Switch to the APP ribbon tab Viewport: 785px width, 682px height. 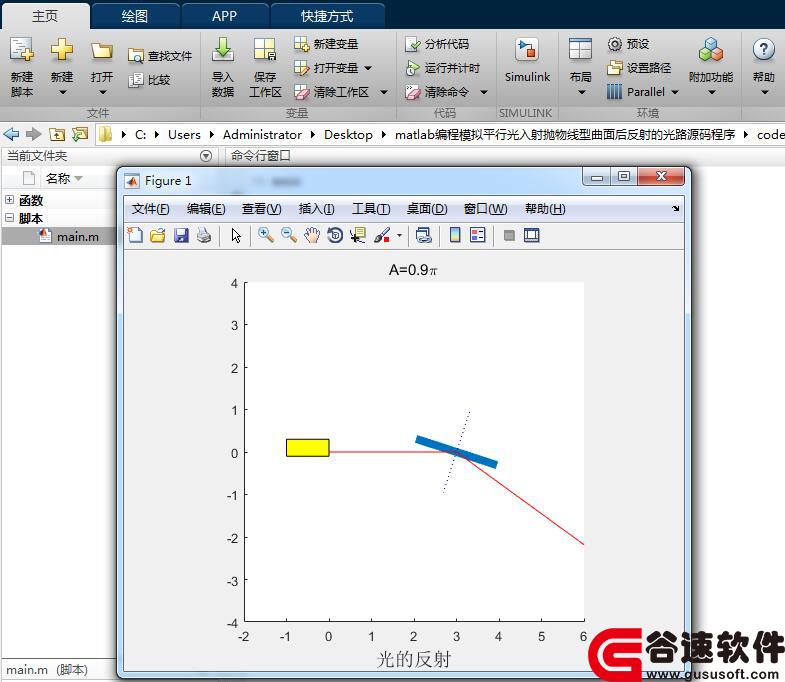pyautogui.click(x=224, y=16)
